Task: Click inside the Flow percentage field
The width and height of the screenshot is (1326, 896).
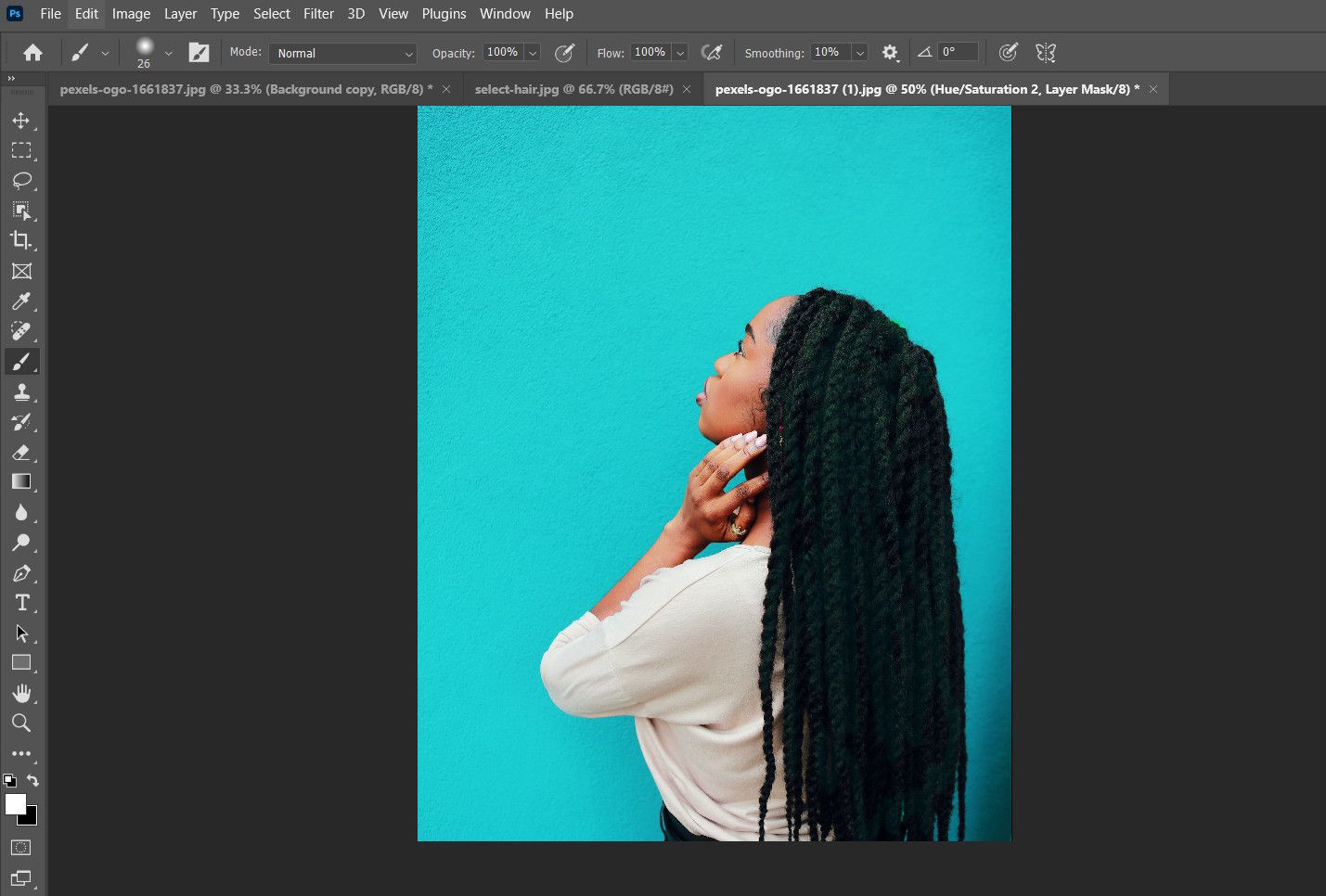Action: tap(651, 52)
